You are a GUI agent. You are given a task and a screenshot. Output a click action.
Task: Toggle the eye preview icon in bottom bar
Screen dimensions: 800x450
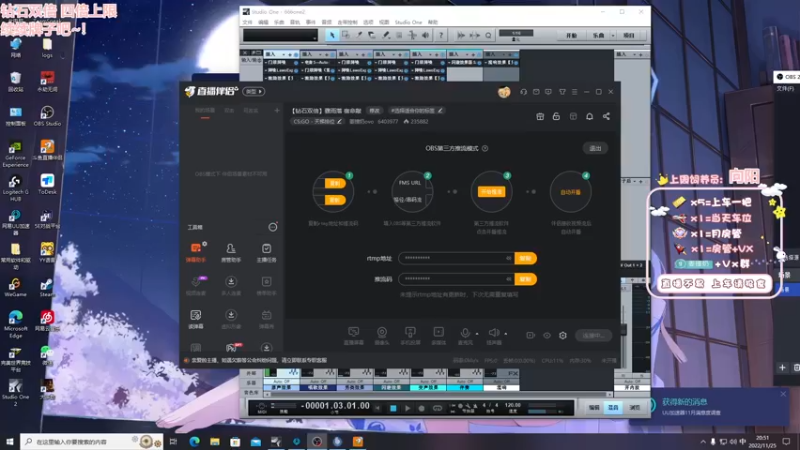pyautogui.click(x=546, y=336)
